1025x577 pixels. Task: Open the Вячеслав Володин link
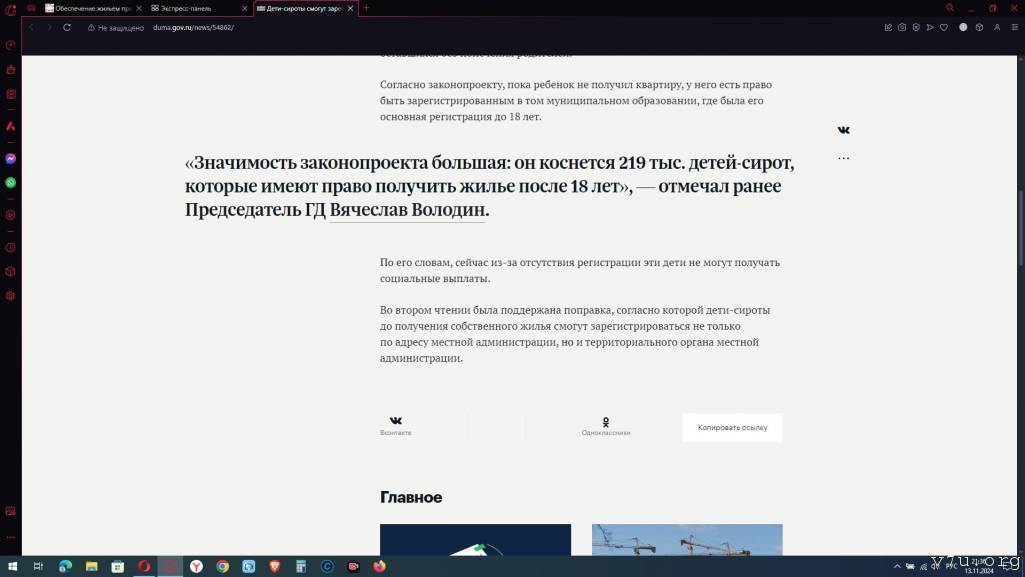pos(407,211)
